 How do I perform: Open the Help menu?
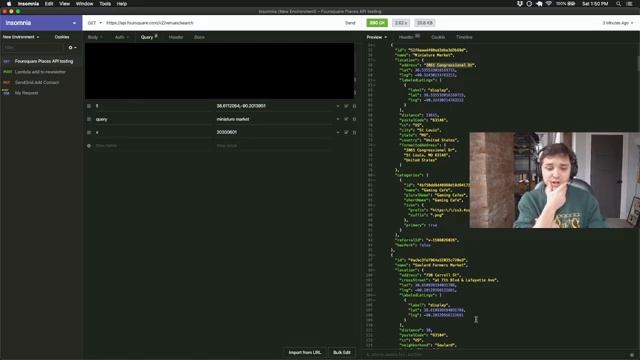[x=122, y=4]
